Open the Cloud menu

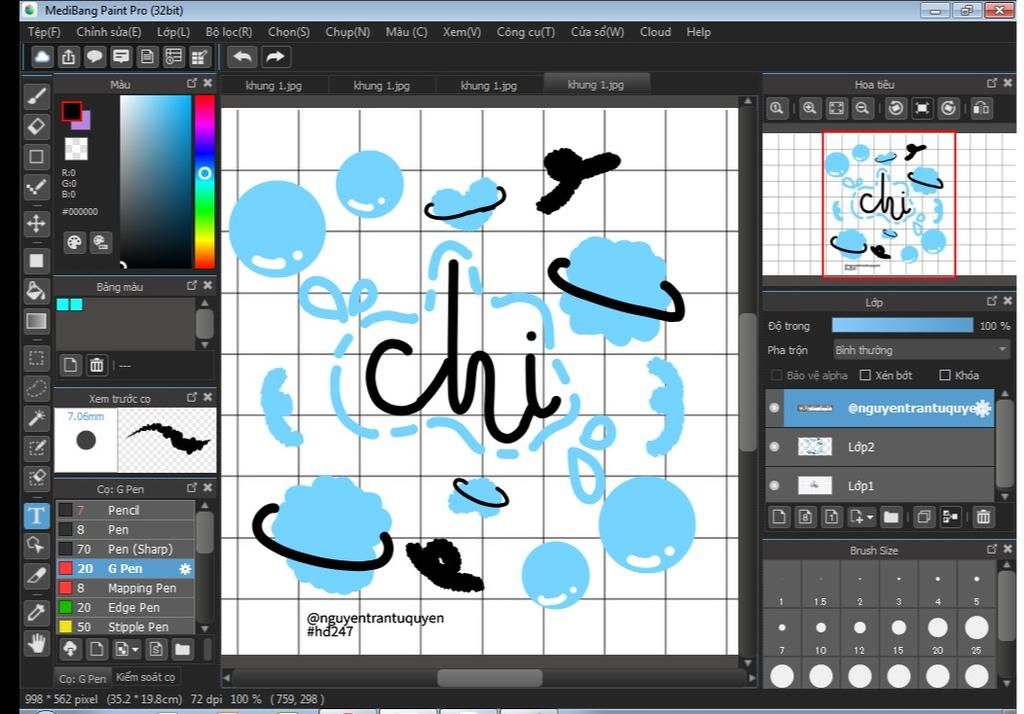[655, 32]
